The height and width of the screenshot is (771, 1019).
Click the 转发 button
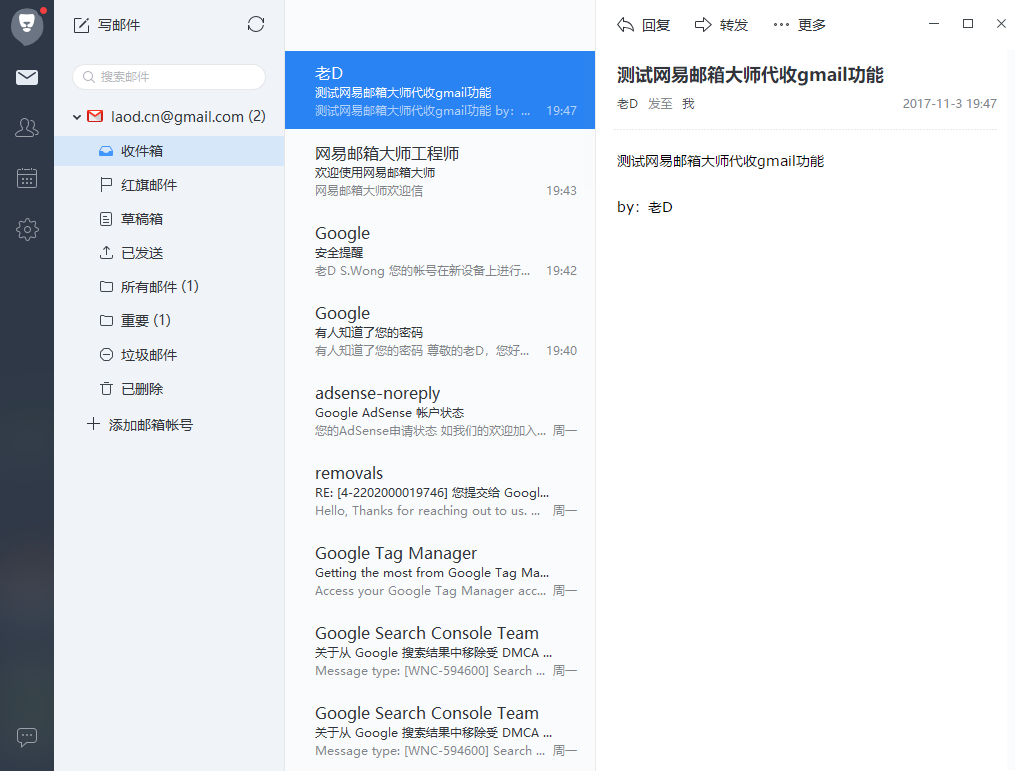pyautogui.click(x=721, y=25)
